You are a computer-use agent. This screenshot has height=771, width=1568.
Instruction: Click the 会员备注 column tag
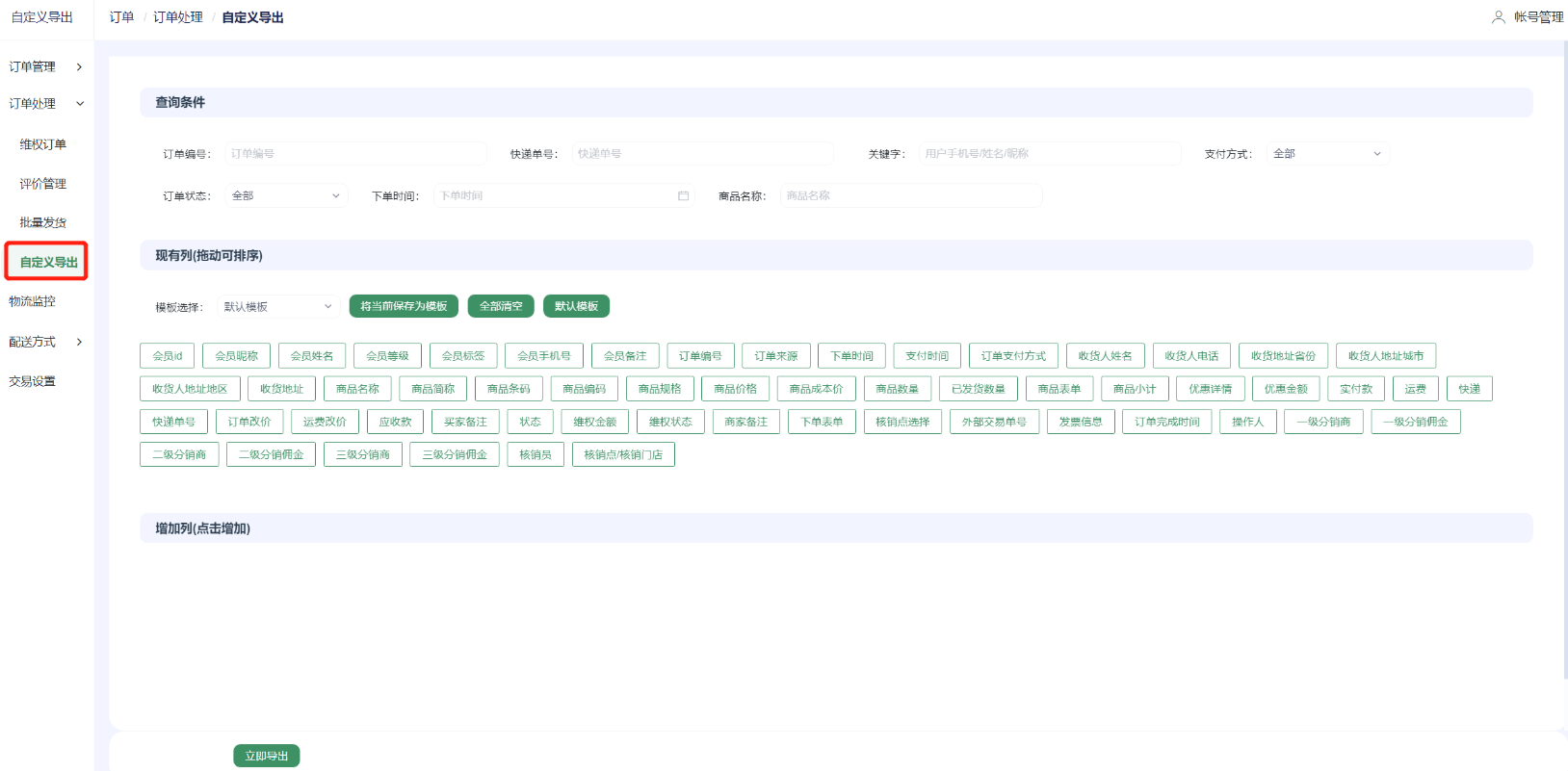coord(625,356)
